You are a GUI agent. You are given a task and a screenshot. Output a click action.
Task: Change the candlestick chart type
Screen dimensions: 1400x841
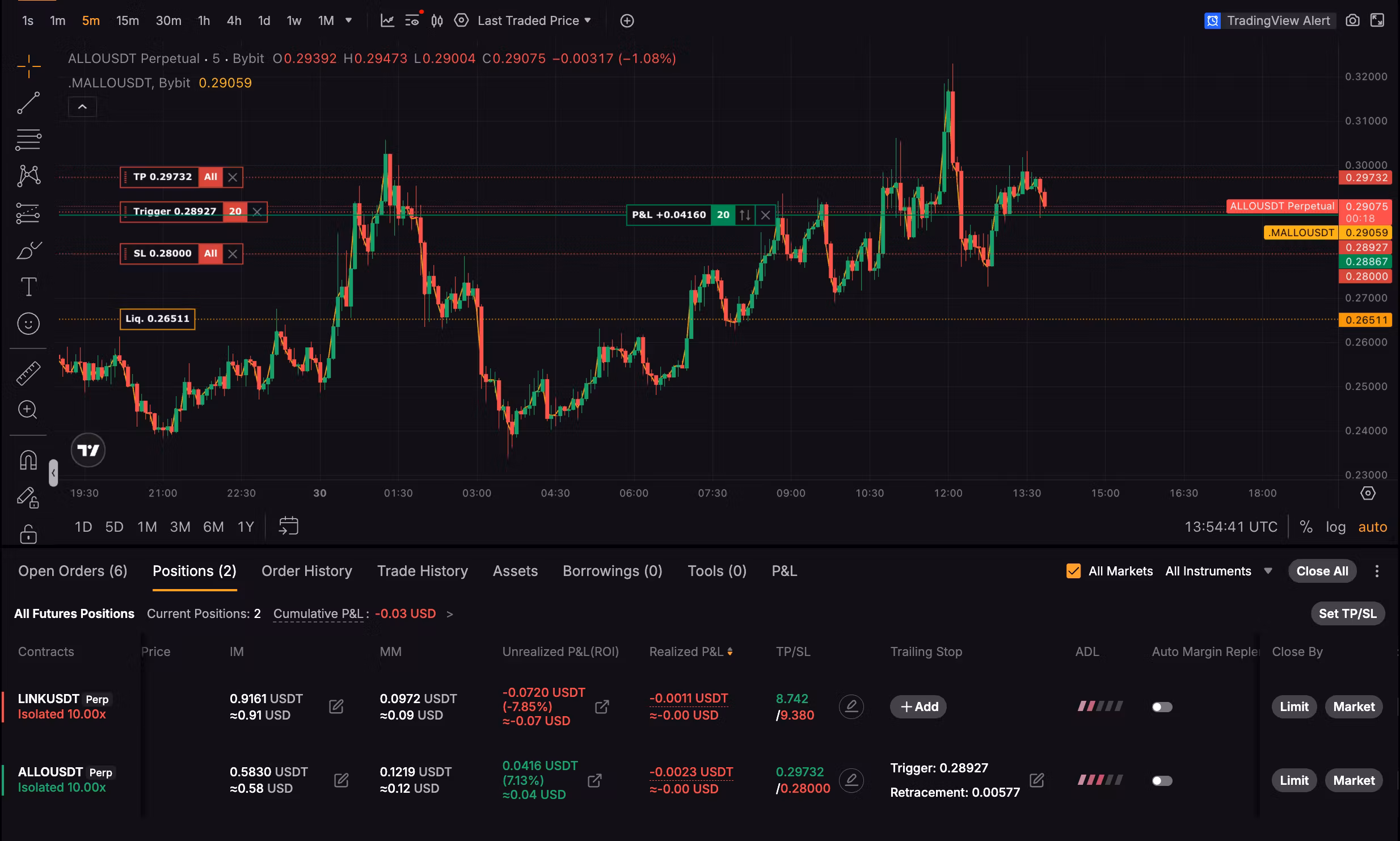click(437, 21)
